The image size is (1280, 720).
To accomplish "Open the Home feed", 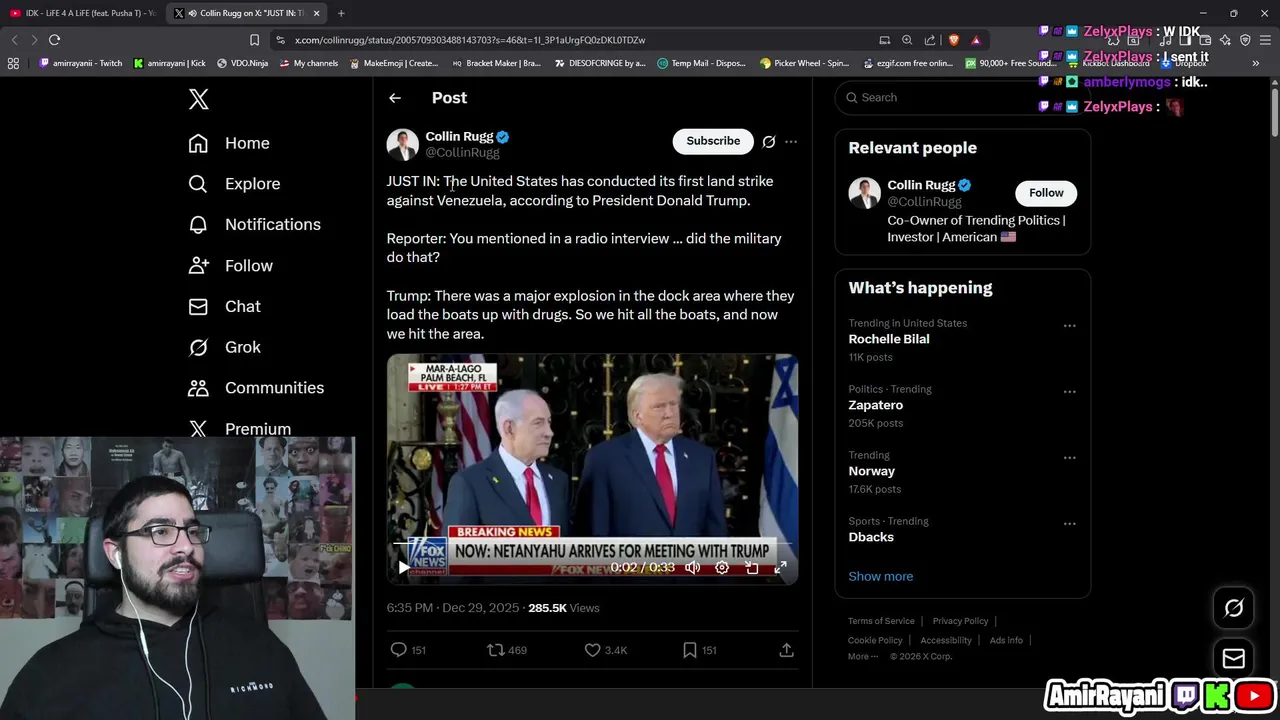I will pyautogui.click(x=229, y=143).
